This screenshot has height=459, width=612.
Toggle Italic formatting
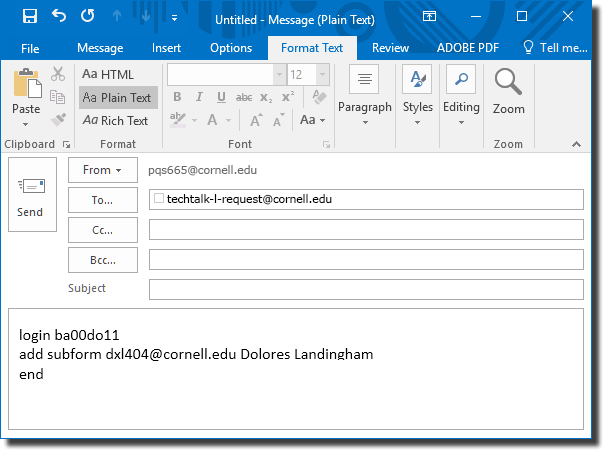click(x=199, y=97)
